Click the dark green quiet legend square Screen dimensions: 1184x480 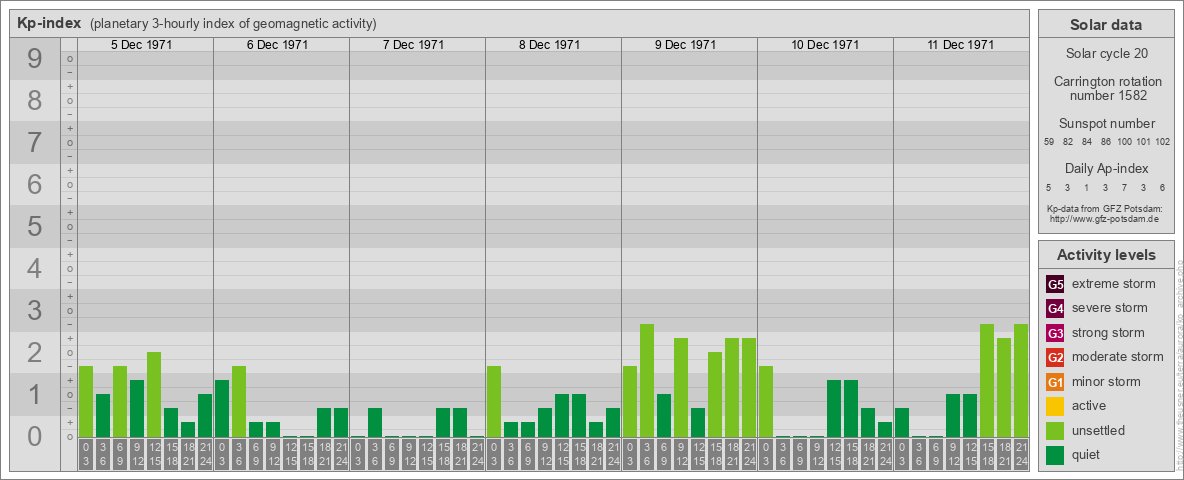click(x=1055, y=455)
